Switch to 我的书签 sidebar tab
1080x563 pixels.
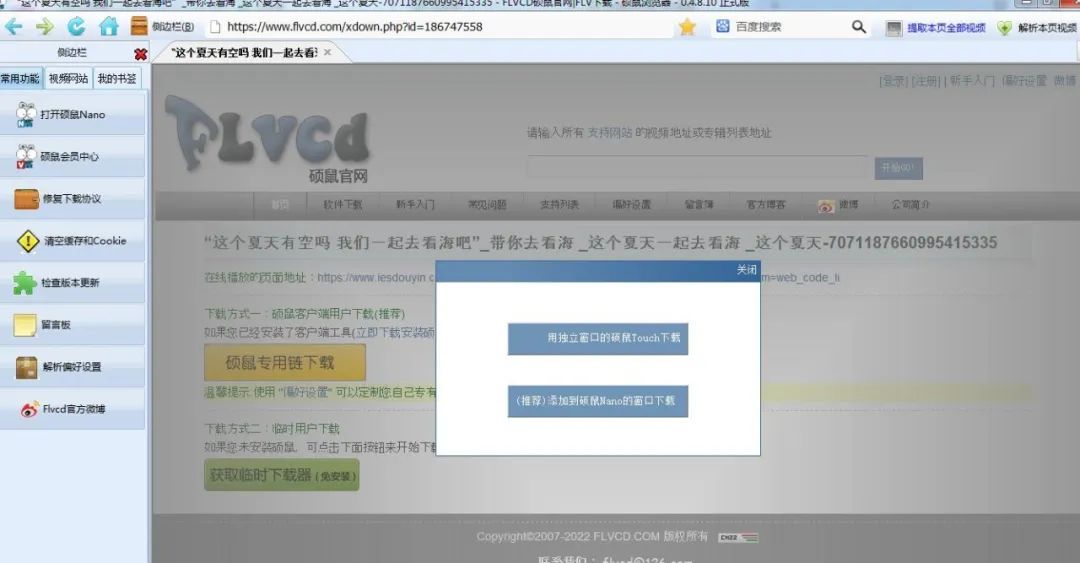pyautogui.click(x=116, y=79)
